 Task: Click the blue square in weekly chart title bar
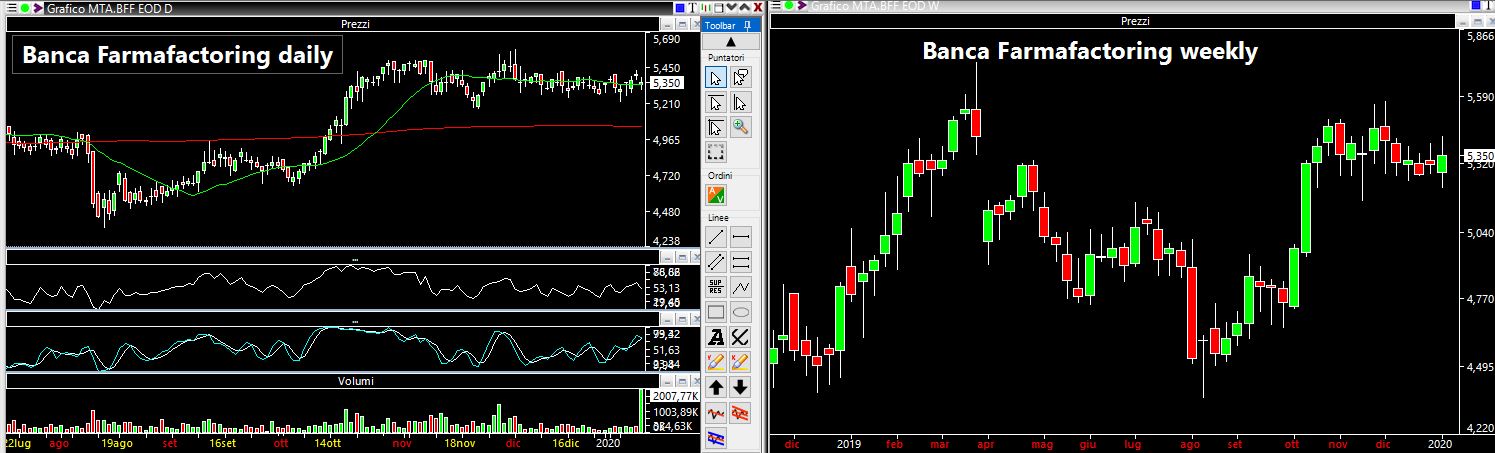[x=1475, y=5]
